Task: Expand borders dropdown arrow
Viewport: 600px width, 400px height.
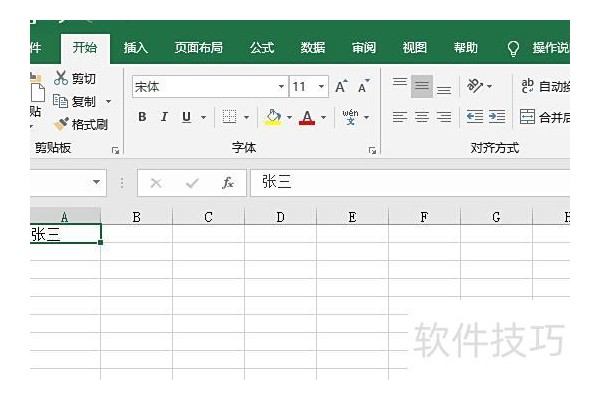Action: point(246,117)
